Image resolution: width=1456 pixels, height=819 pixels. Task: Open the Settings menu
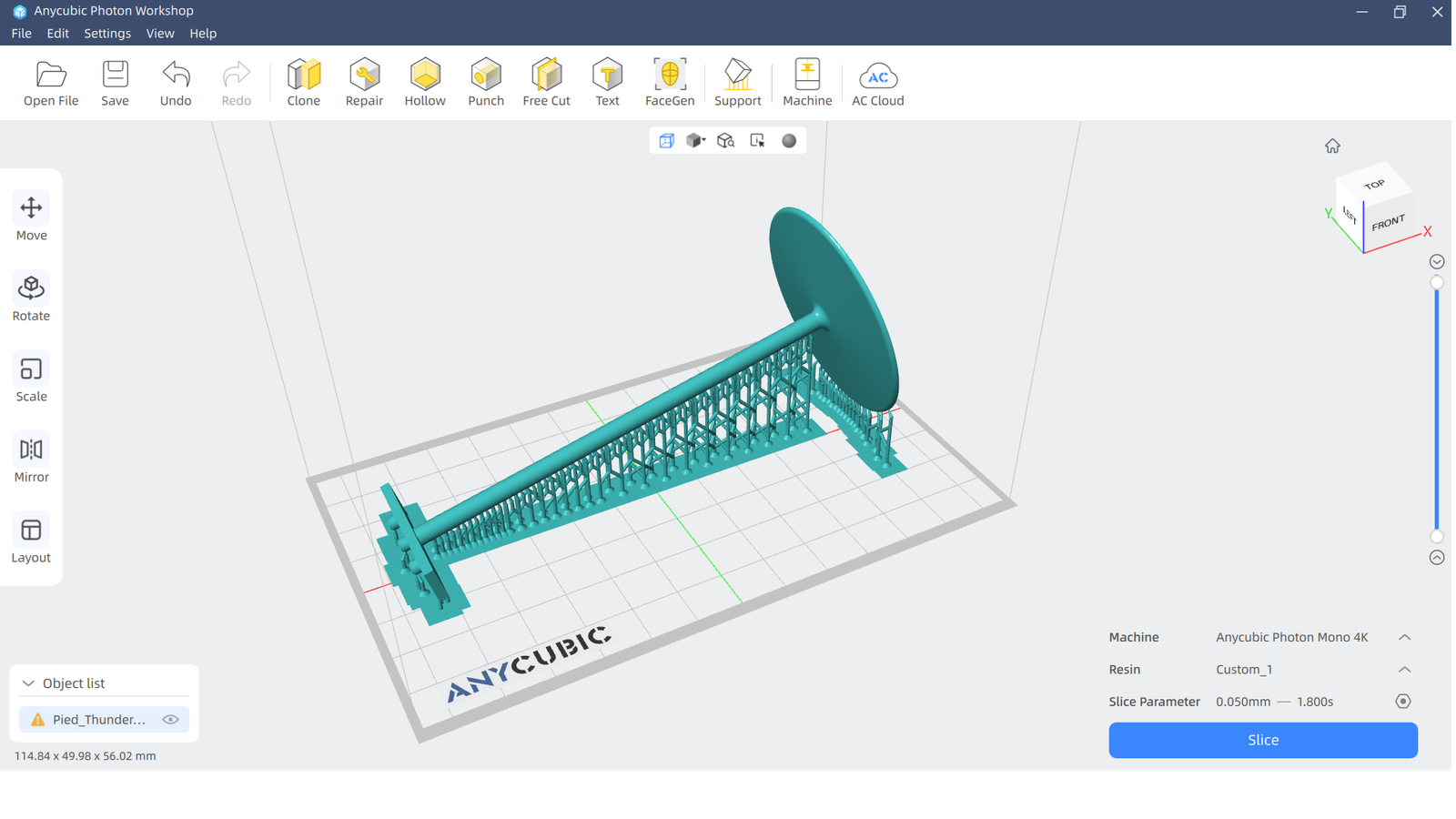click(107, 34)
